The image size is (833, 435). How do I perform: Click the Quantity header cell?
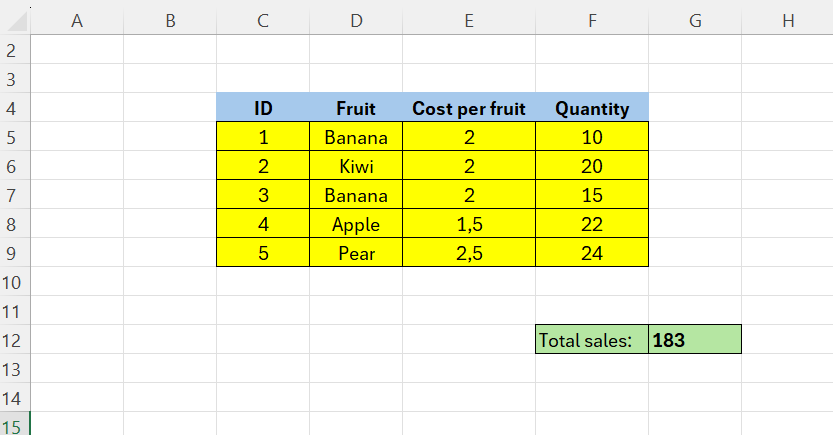coord(592,109)
